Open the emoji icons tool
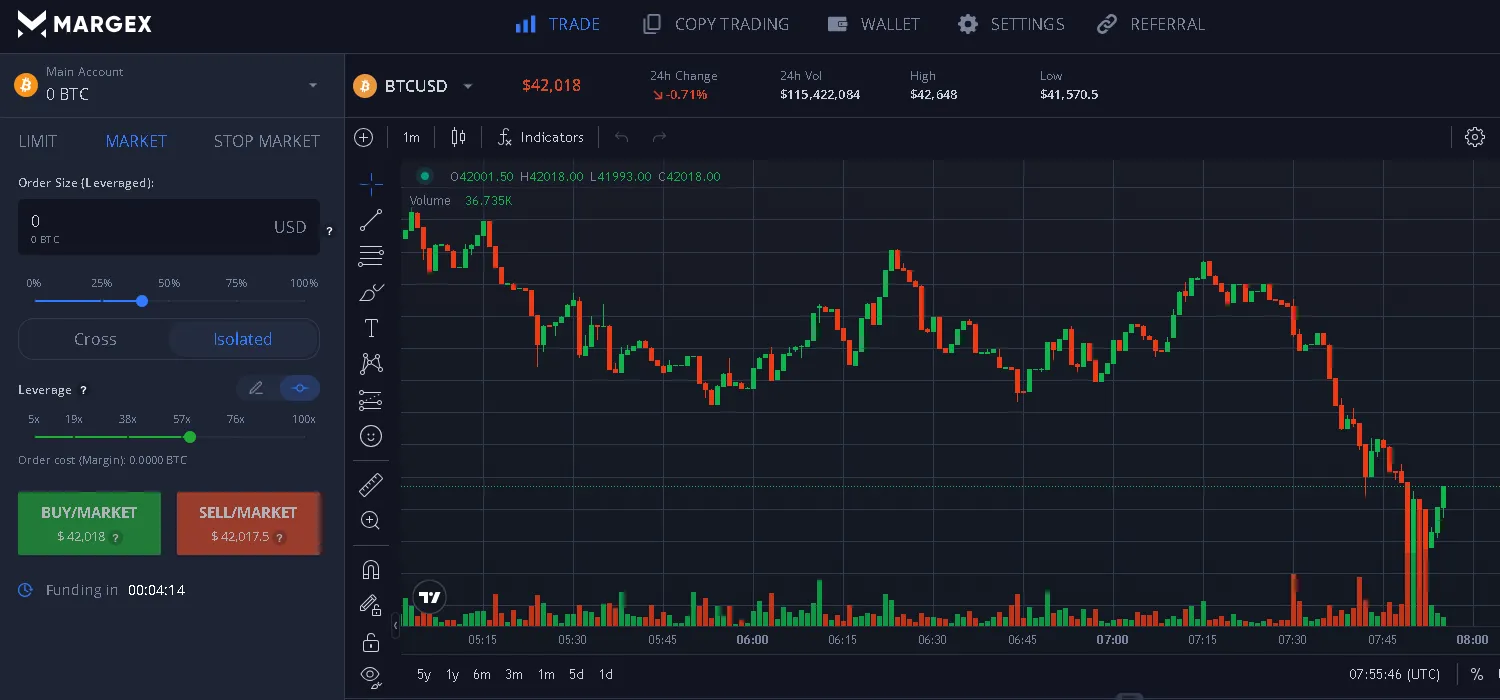 coord(371,436)
